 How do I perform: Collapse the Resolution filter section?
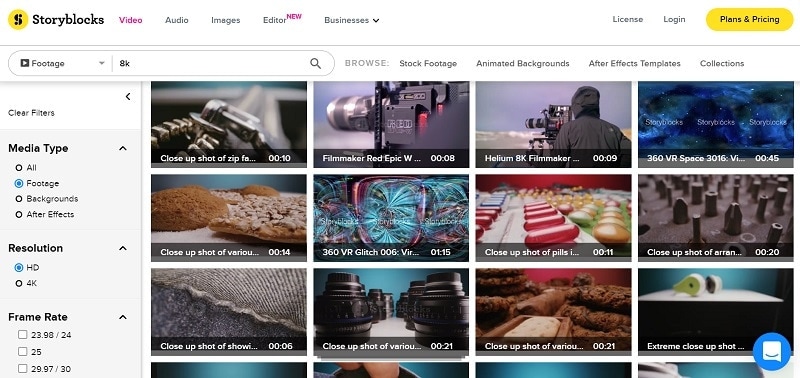[122, 248]
